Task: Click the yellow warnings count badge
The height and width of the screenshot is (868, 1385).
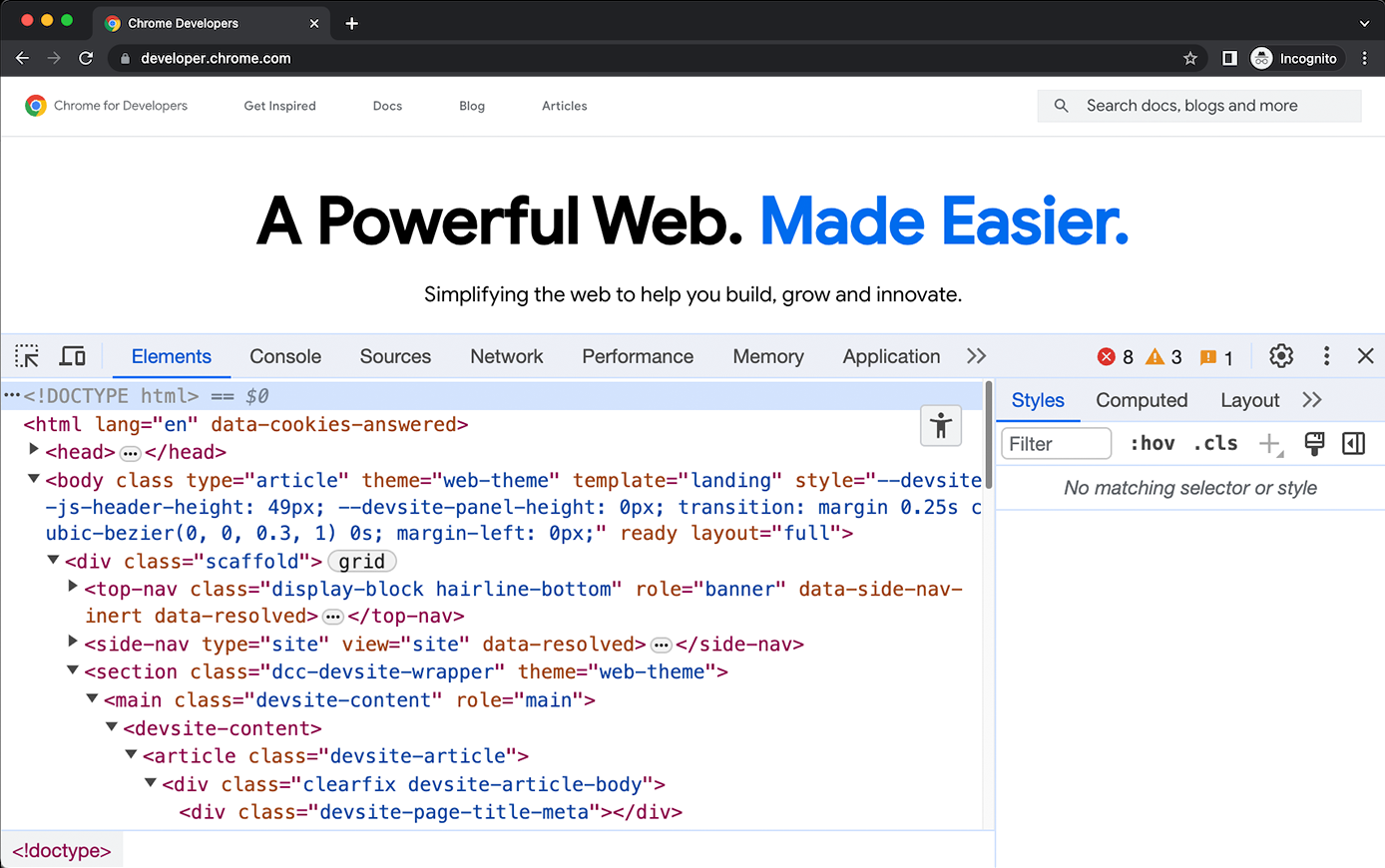Action: tap(1164, 357)
